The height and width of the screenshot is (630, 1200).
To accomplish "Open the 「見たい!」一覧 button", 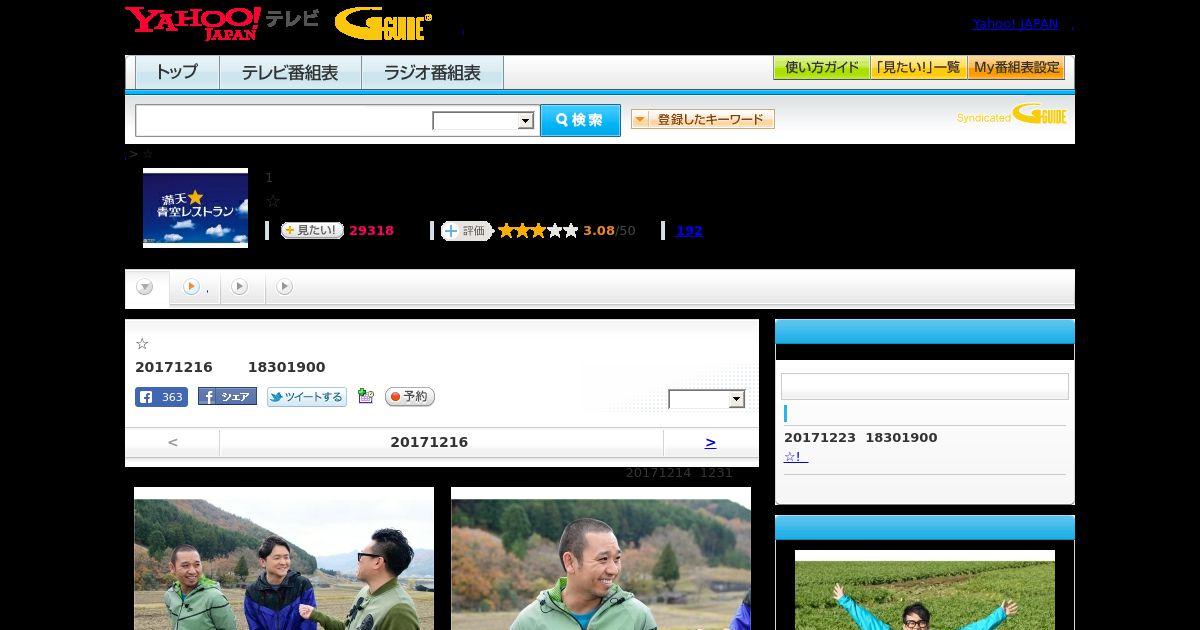I will pyautogui.click(x=918, y=68).
